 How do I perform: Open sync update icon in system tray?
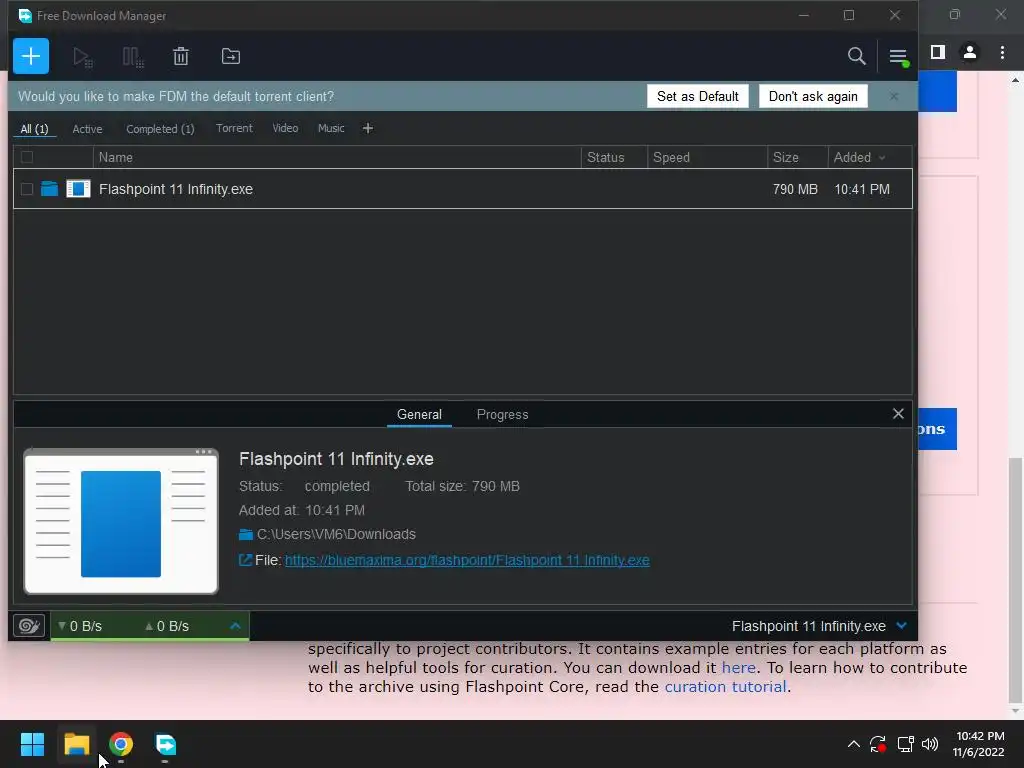(x=878, y=744)
